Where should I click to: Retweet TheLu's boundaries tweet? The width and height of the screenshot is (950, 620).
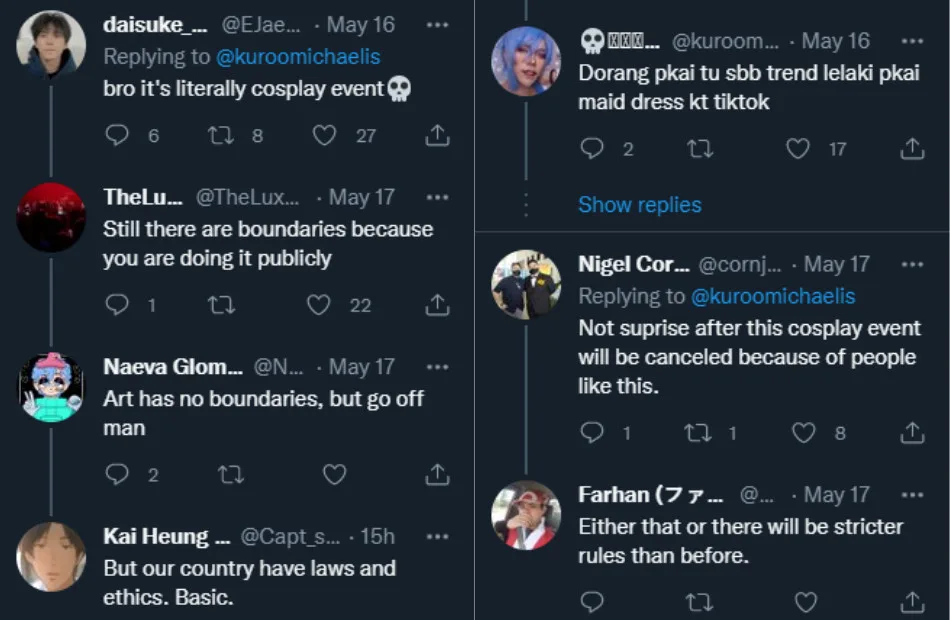pos(221,305)
